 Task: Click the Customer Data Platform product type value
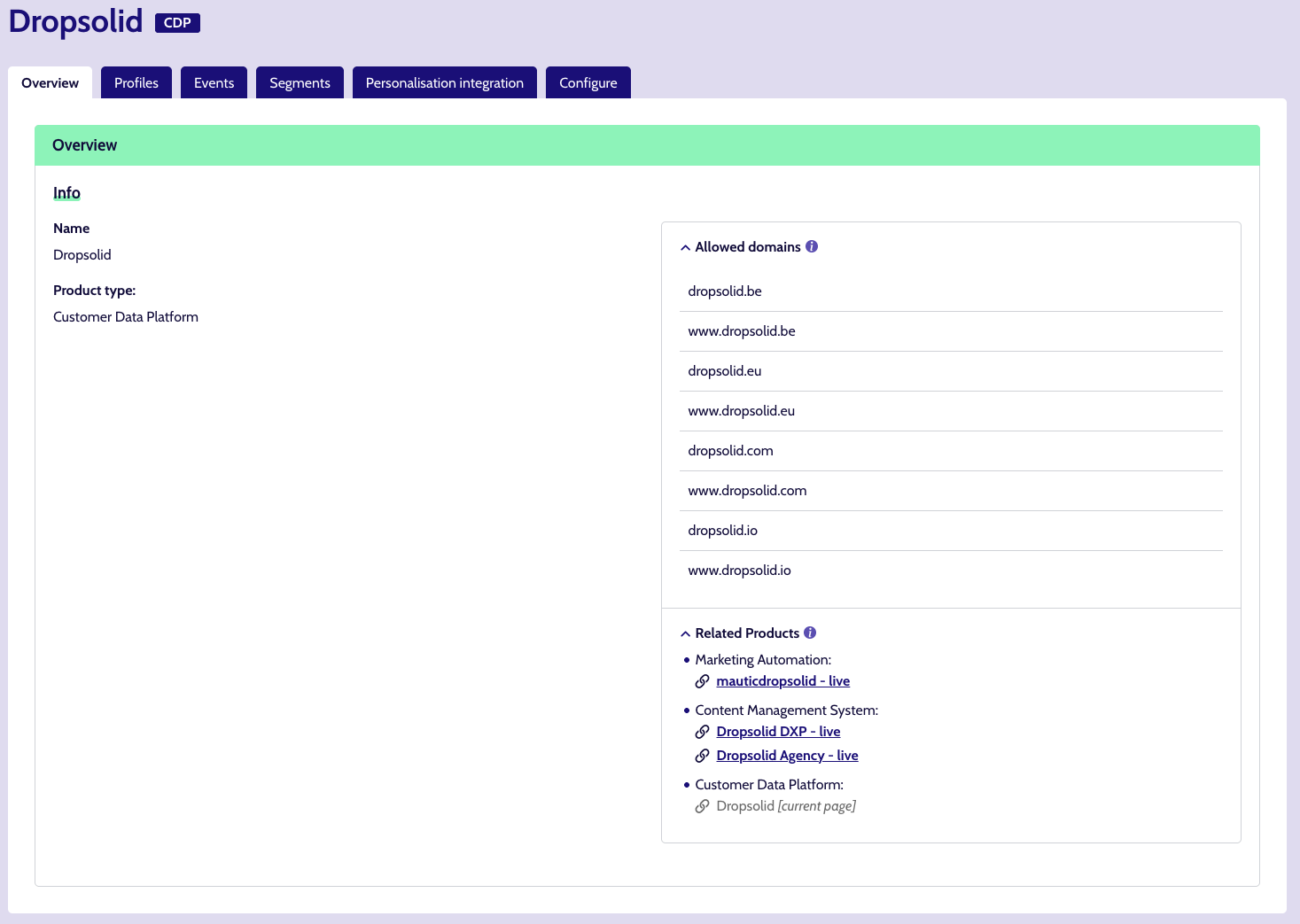[x=126, y=317]
